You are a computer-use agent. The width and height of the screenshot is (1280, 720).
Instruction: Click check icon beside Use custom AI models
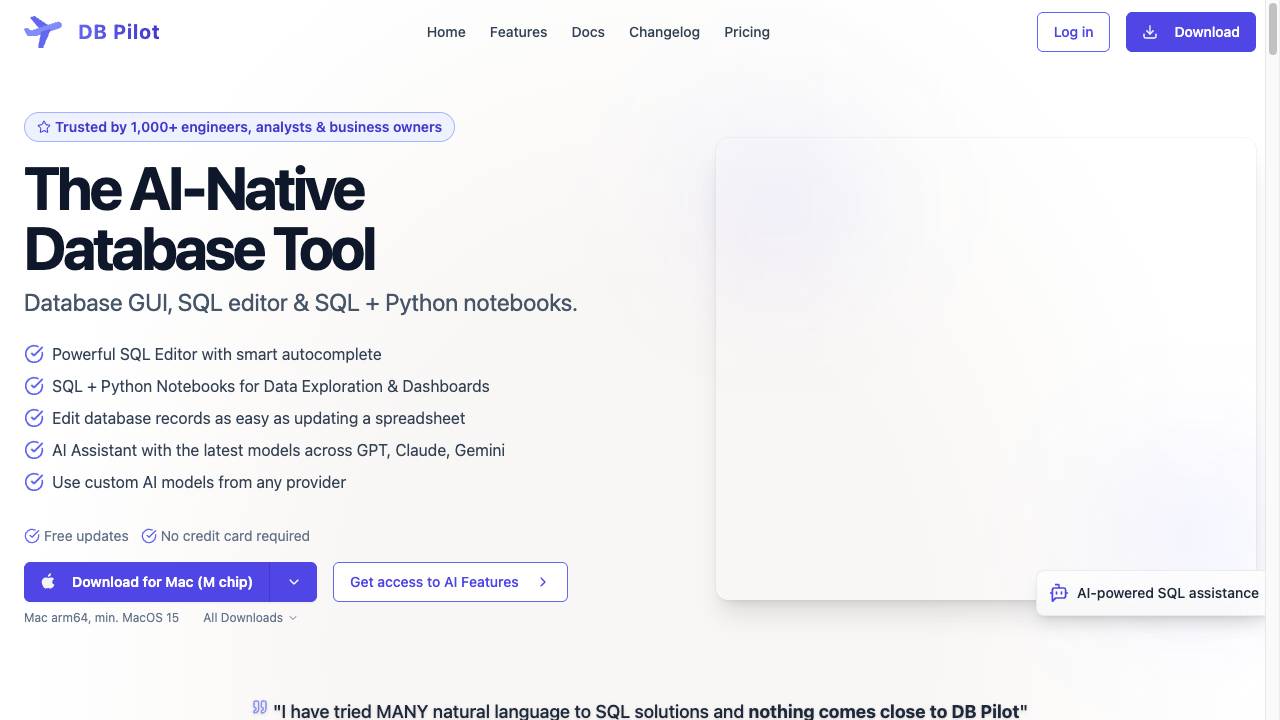[34, 482]
